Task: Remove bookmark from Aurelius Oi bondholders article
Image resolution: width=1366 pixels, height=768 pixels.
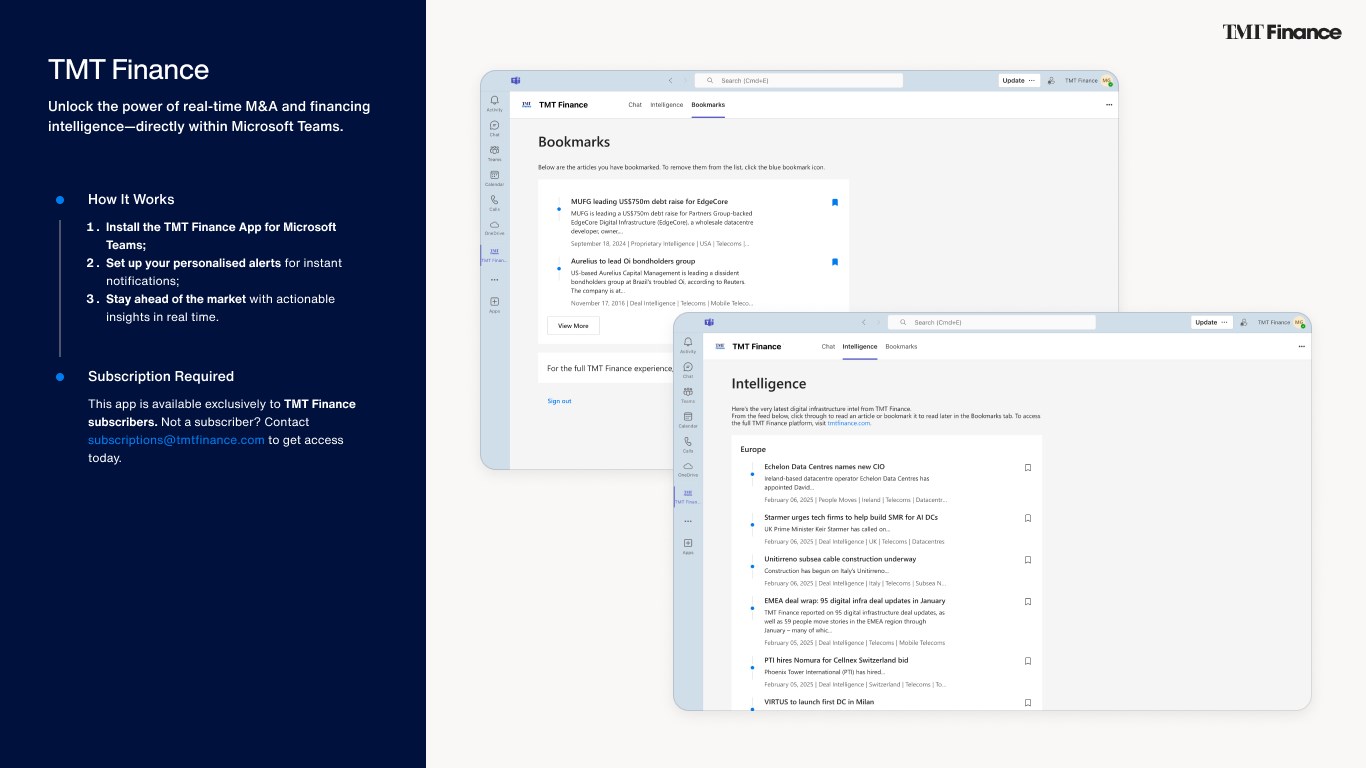Action: tap(835, 262)
